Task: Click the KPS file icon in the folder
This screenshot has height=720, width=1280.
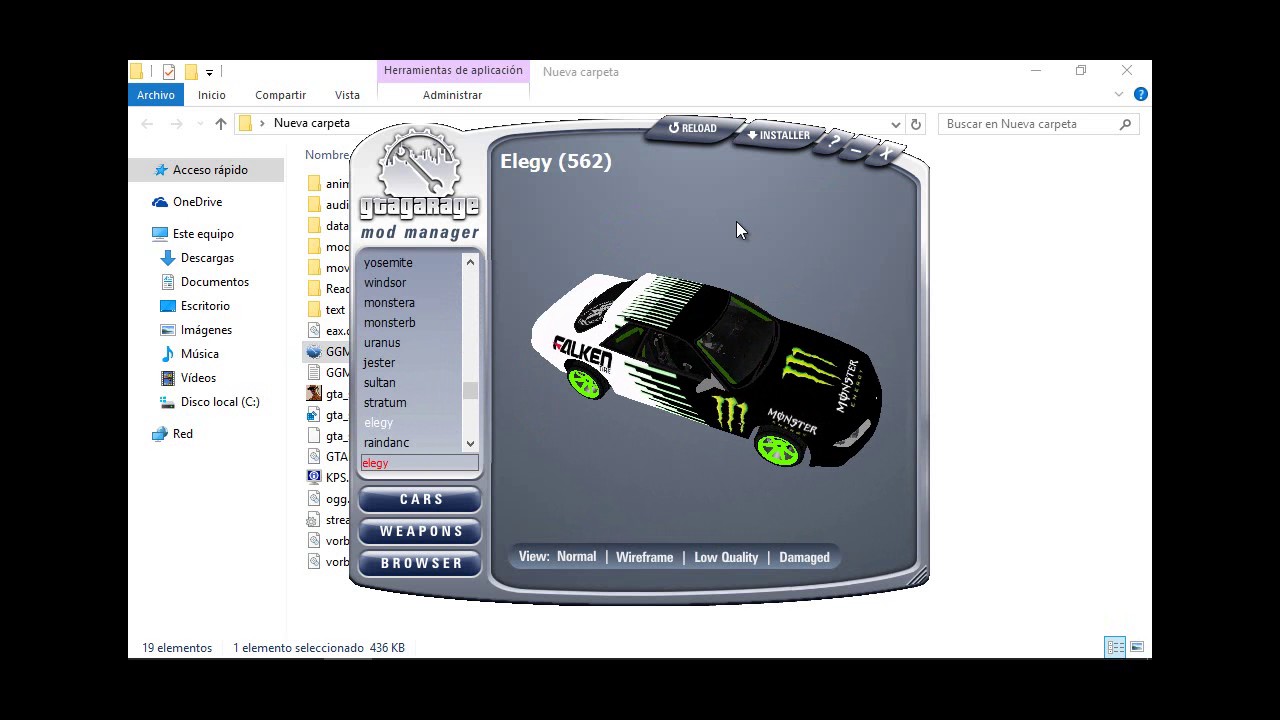Action: click(313, 477)
